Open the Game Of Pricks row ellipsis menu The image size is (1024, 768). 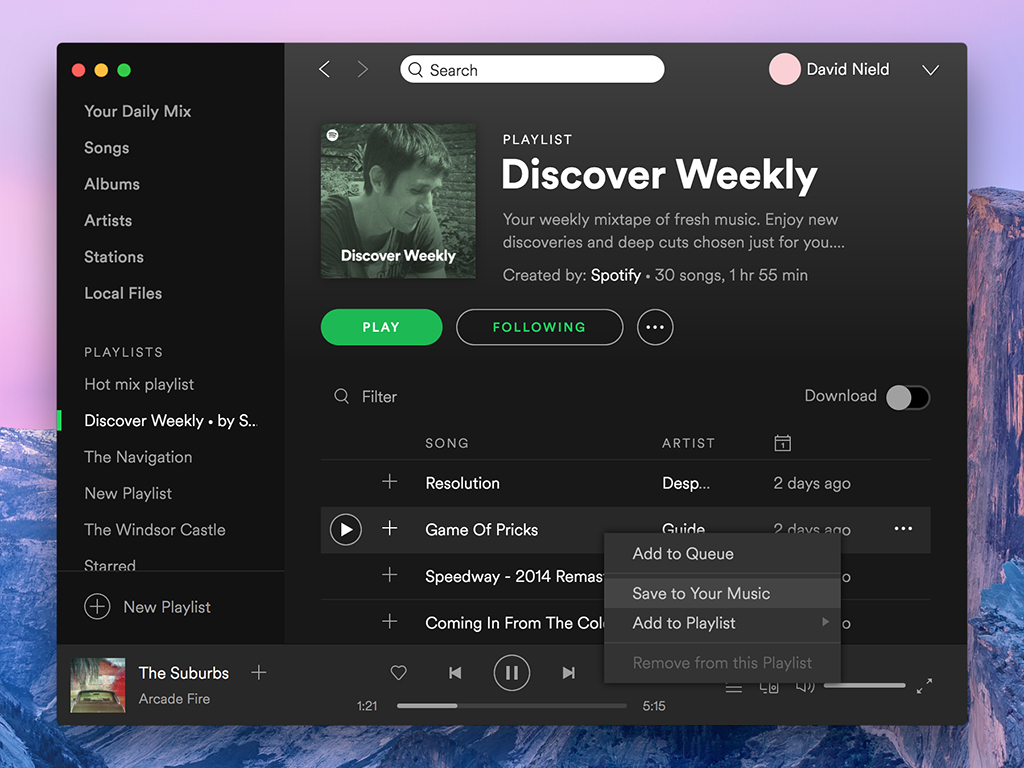coord(903,529)
